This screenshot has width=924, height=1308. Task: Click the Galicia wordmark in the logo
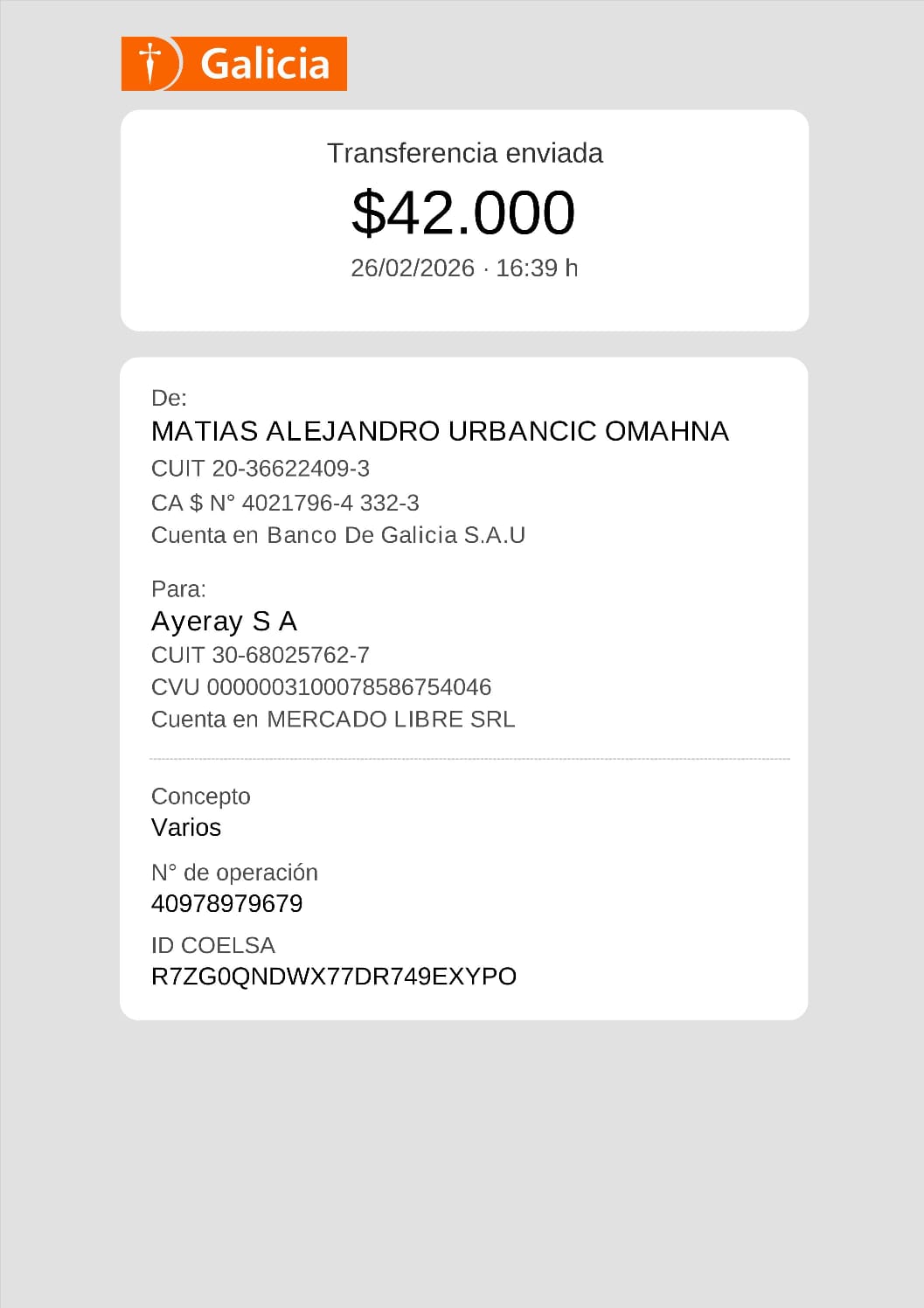coord(265,65)
